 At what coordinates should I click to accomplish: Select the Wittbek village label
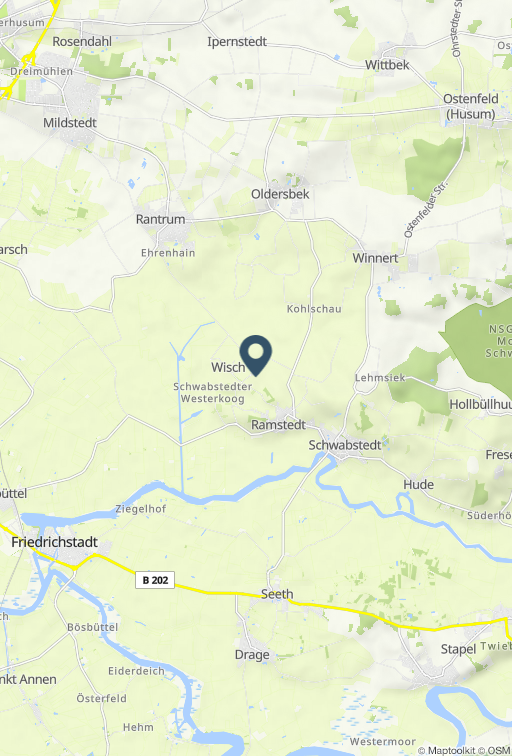(x=387, y=65)
